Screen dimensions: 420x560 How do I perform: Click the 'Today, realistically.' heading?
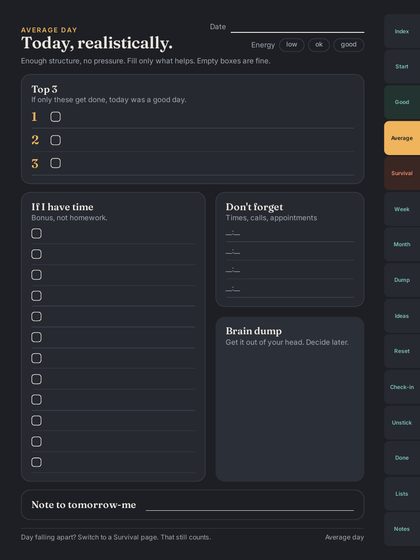(x=97, y=43)
